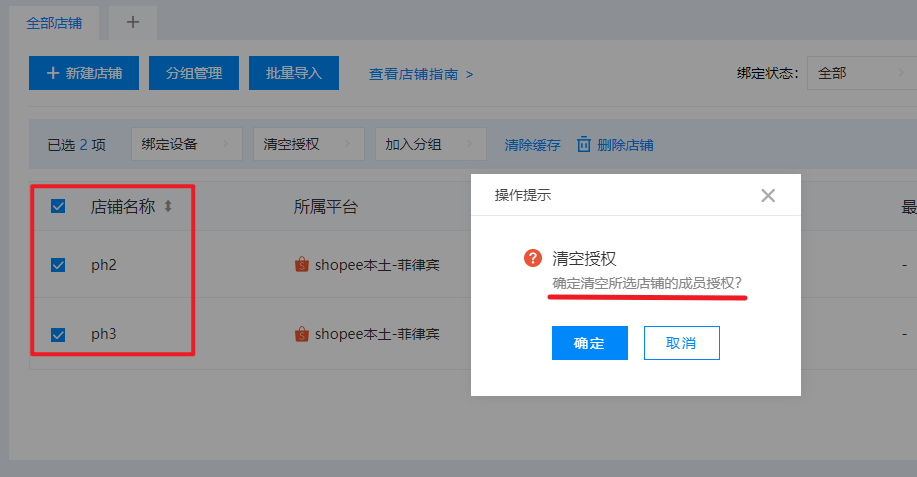Expand the 清空授权 dropdown
Screen dimensions: 917x477
[308, 144]
